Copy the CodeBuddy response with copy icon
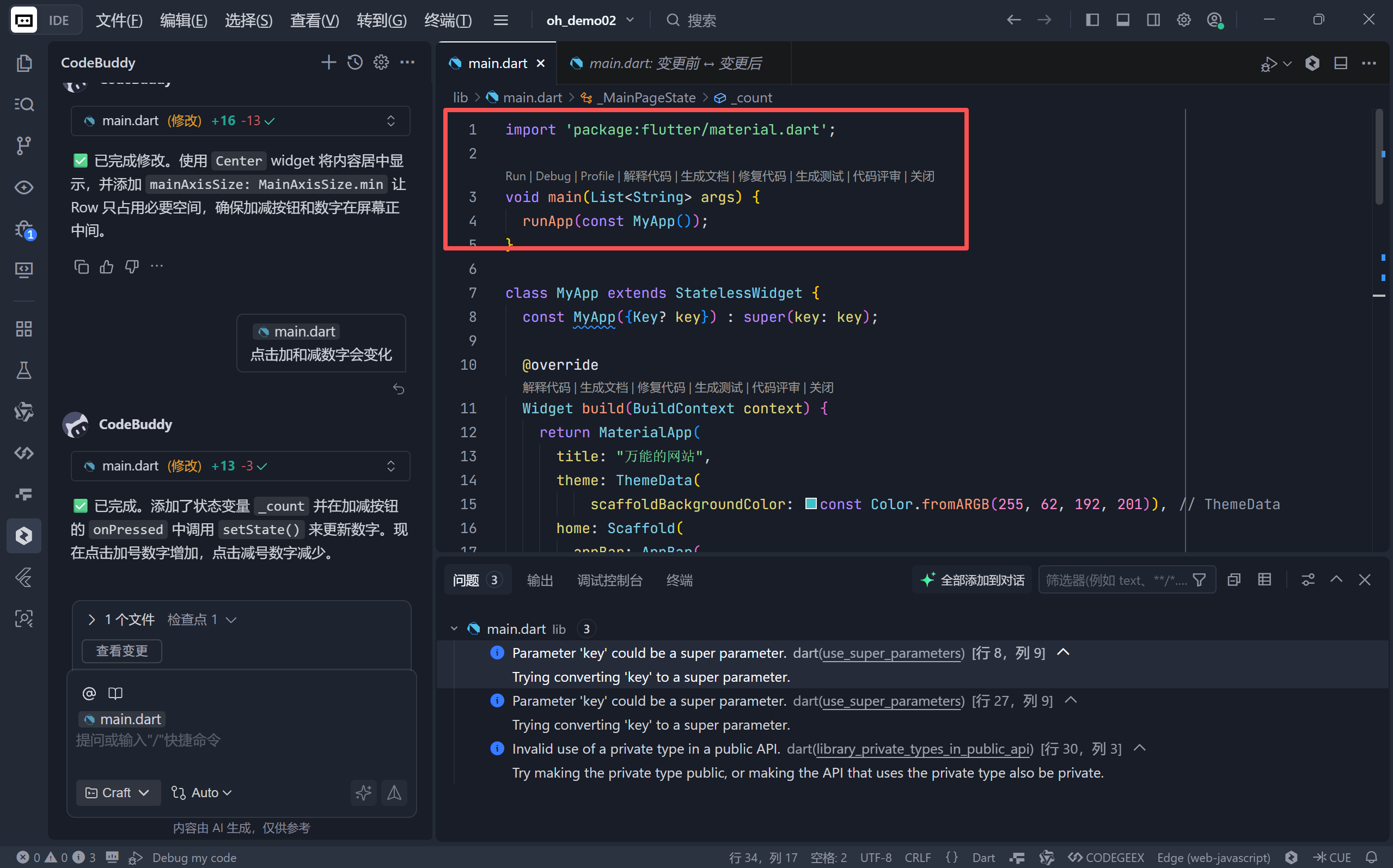 [x=82, y=267]
